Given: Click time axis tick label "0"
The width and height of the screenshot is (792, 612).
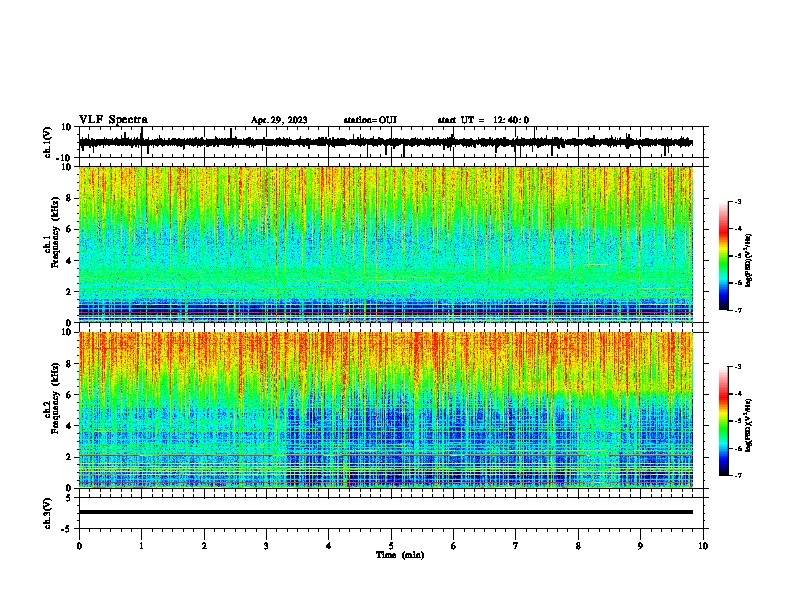Looking at the screenshot, I should coord(79,546).
